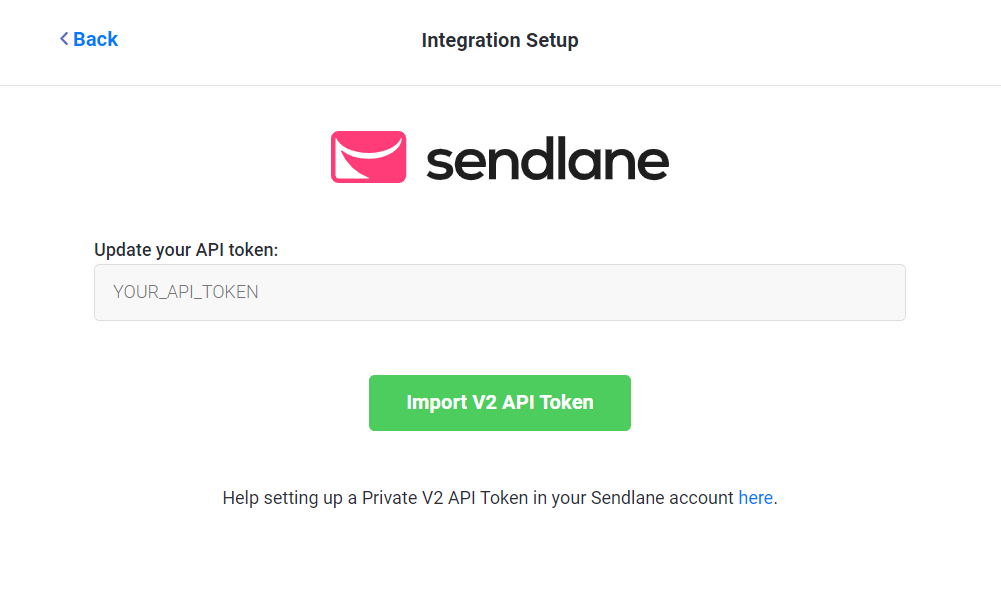Select the left-pointing chevron beside Back
Image resolution: width=1001 pixels, height=605 pixels.
coord(62,38)
